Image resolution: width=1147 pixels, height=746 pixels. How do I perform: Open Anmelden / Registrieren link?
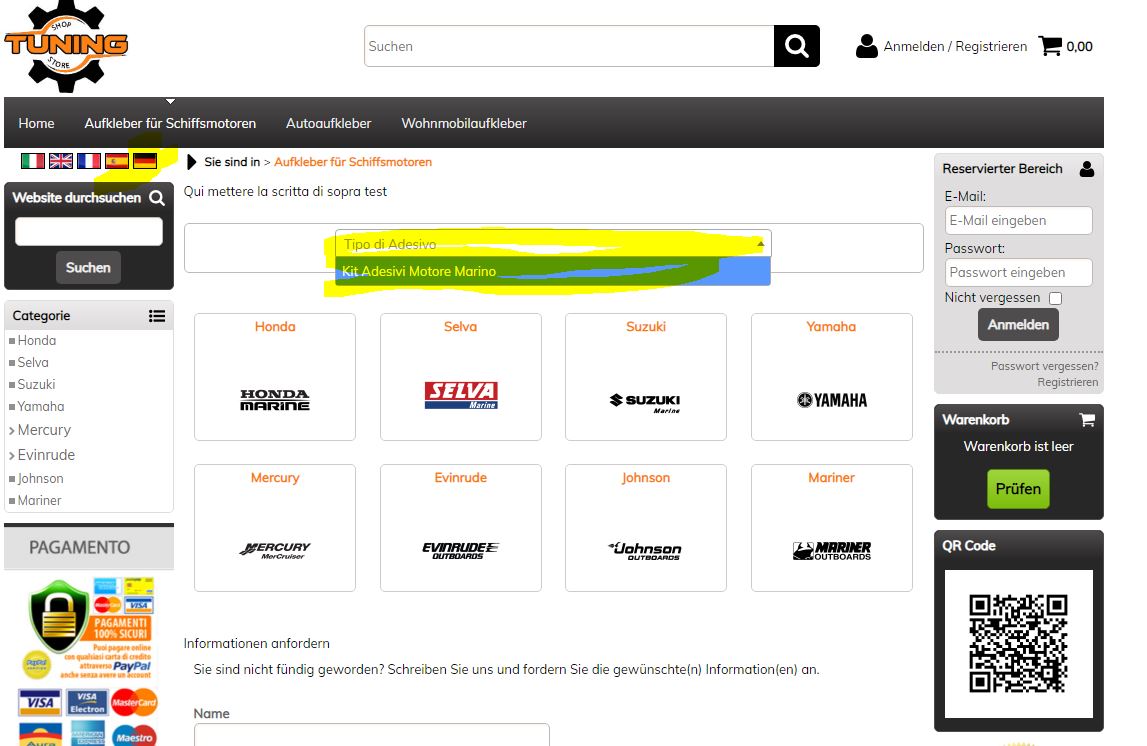coord(955,46)
